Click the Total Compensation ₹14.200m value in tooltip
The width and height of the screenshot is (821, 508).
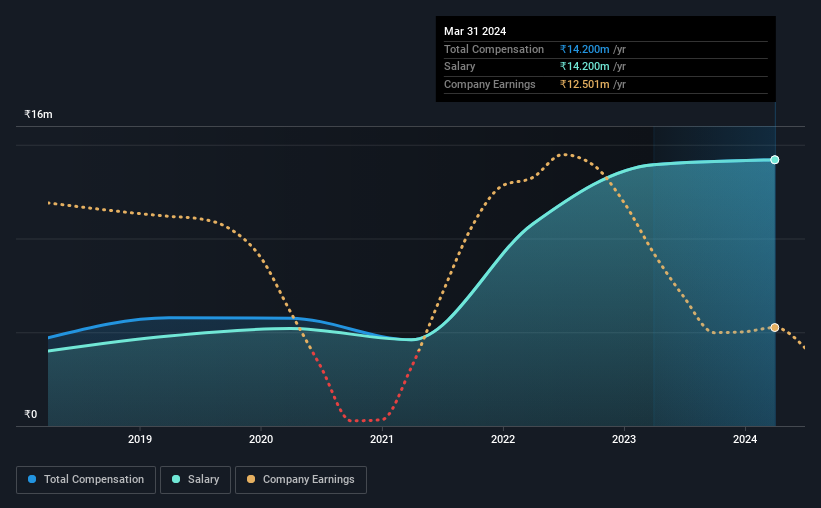pyautogui.click(x=584, y=49)
